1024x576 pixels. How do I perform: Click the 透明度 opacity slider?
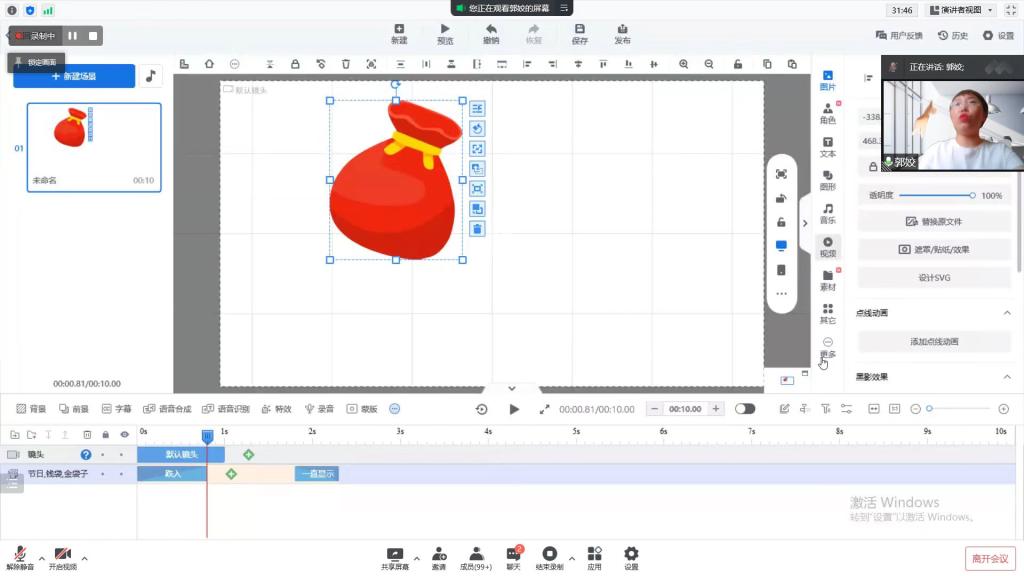(x=936, y=195)
